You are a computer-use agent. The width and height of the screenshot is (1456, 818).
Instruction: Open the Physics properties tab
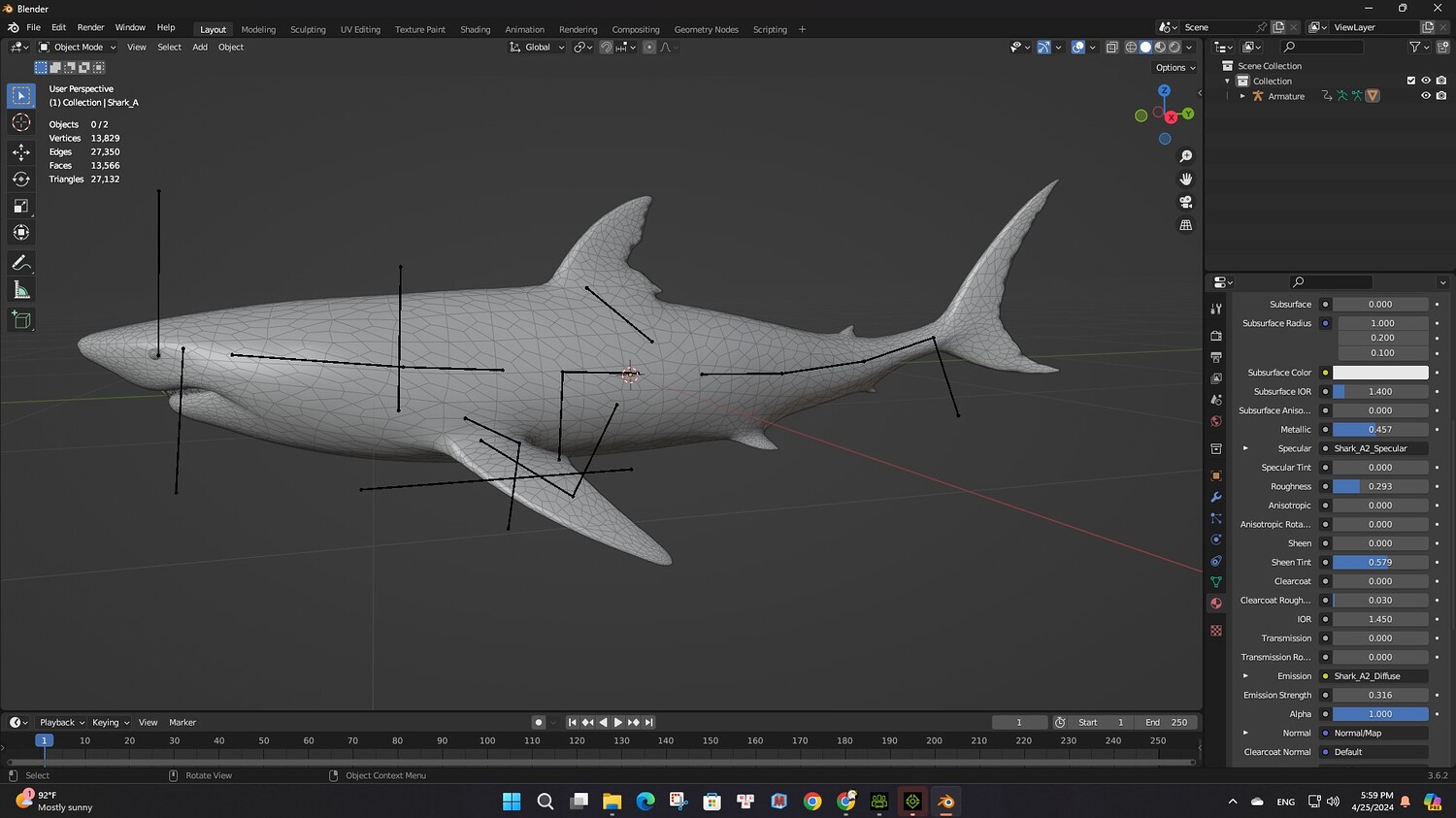(1216, 540)
